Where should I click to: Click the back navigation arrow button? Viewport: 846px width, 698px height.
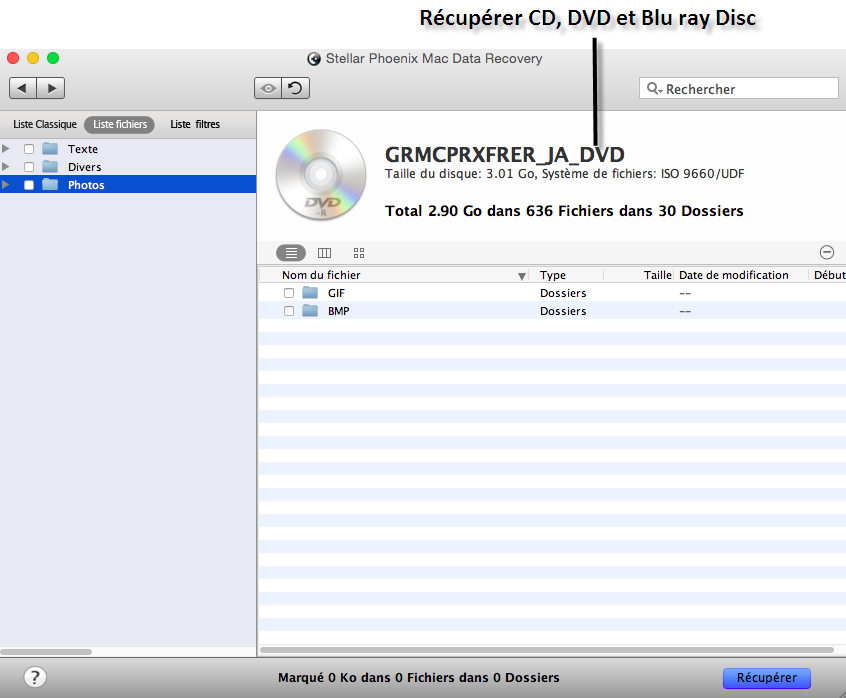tap(23, 88)
